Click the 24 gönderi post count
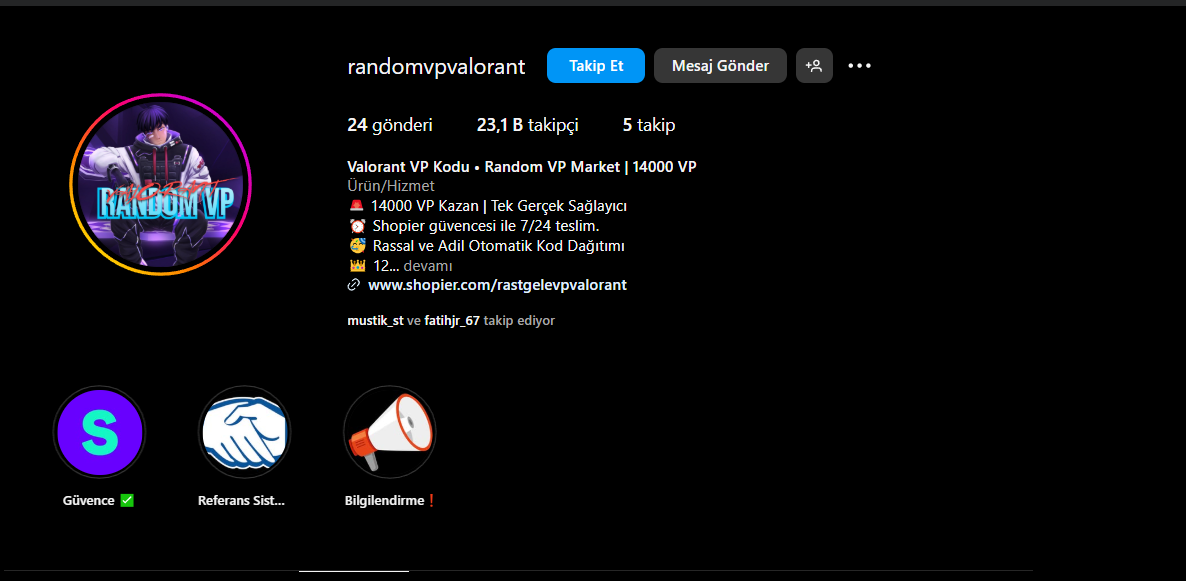This screenshot has width=1186, height=581. pyautogui.click(x=390, y=126)
